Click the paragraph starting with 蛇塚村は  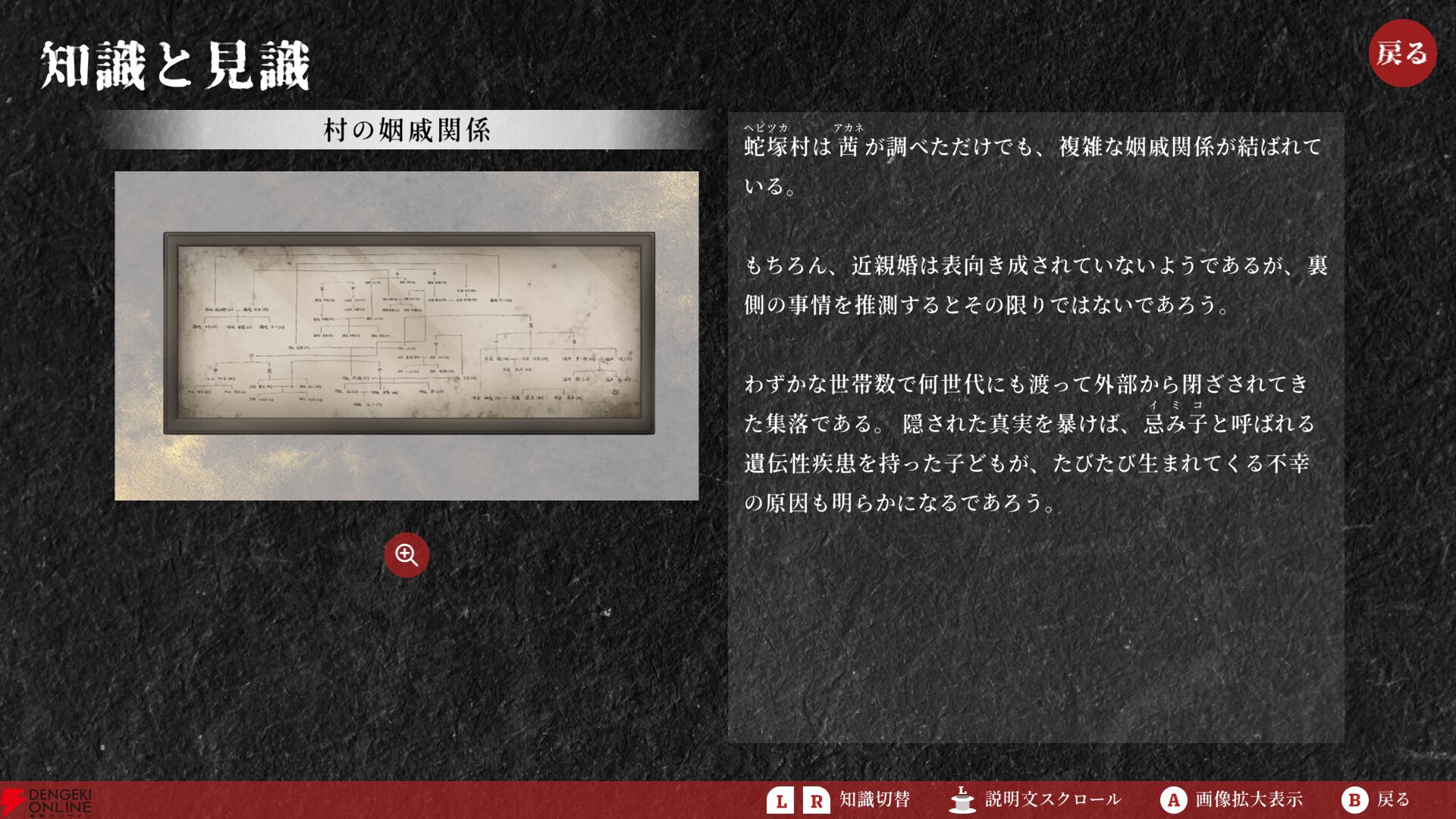click(x=1033, y=160)
